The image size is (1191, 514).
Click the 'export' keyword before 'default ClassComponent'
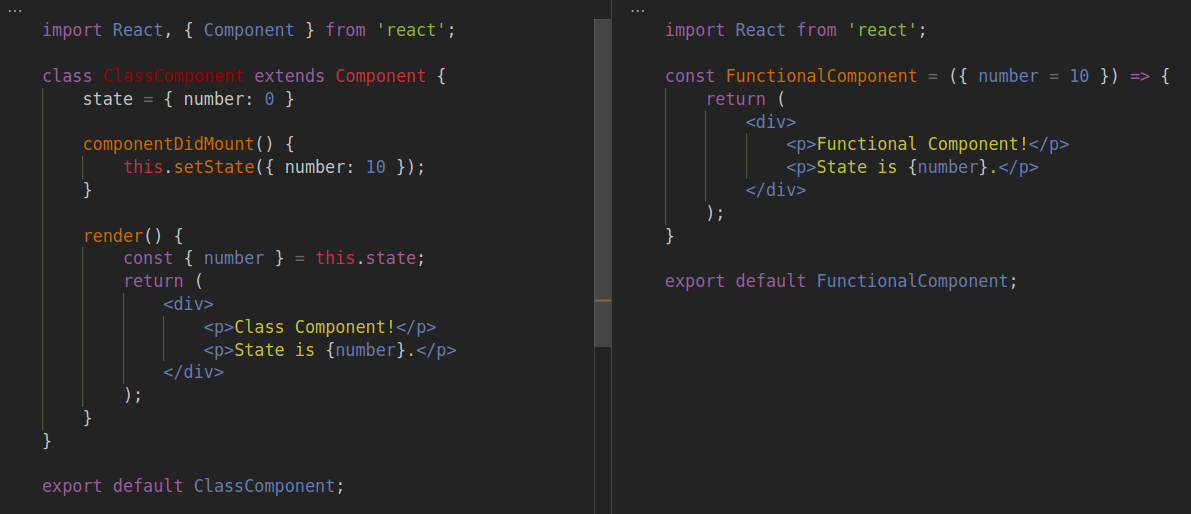(x=73, y=486)
